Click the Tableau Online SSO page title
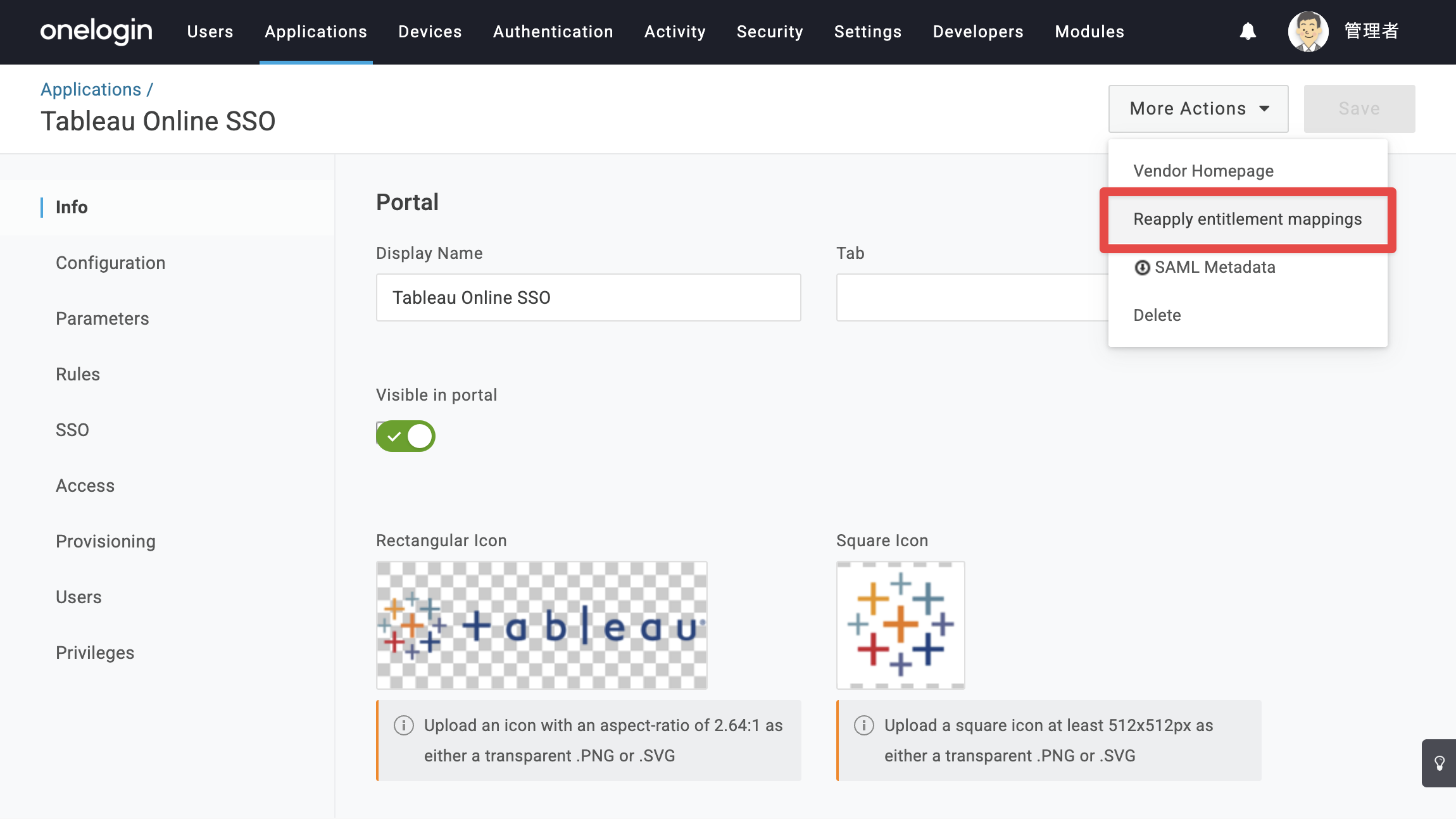 click(158, 122)
